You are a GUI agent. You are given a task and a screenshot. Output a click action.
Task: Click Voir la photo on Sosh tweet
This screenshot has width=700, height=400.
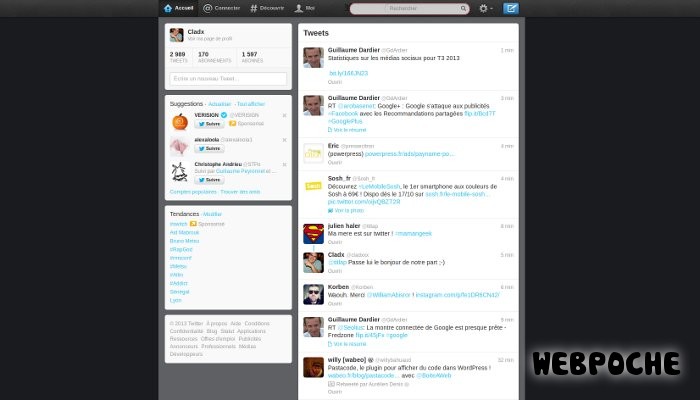point(346,210)
